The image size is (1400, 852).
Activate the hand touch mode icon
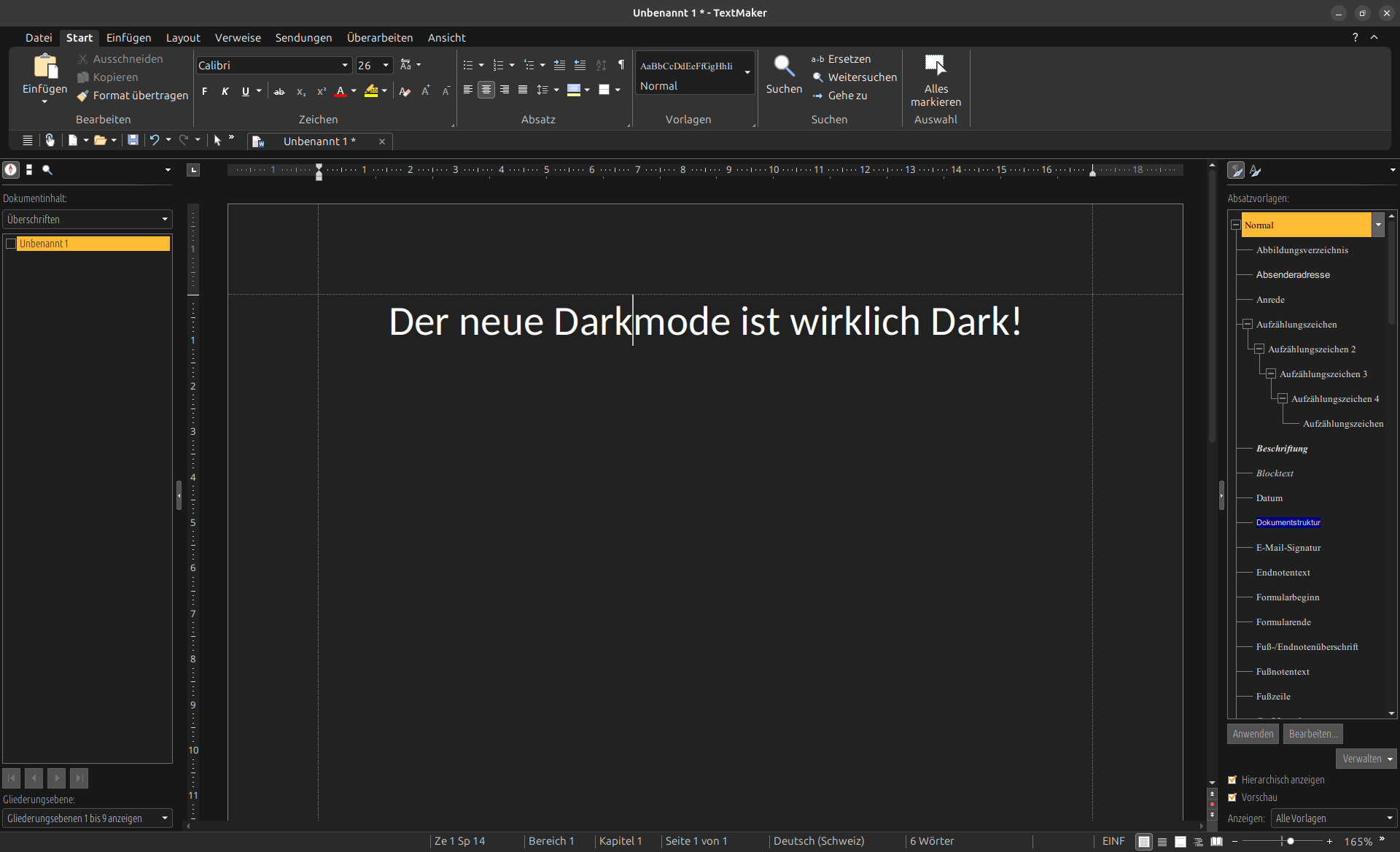[x=50, y=140]
